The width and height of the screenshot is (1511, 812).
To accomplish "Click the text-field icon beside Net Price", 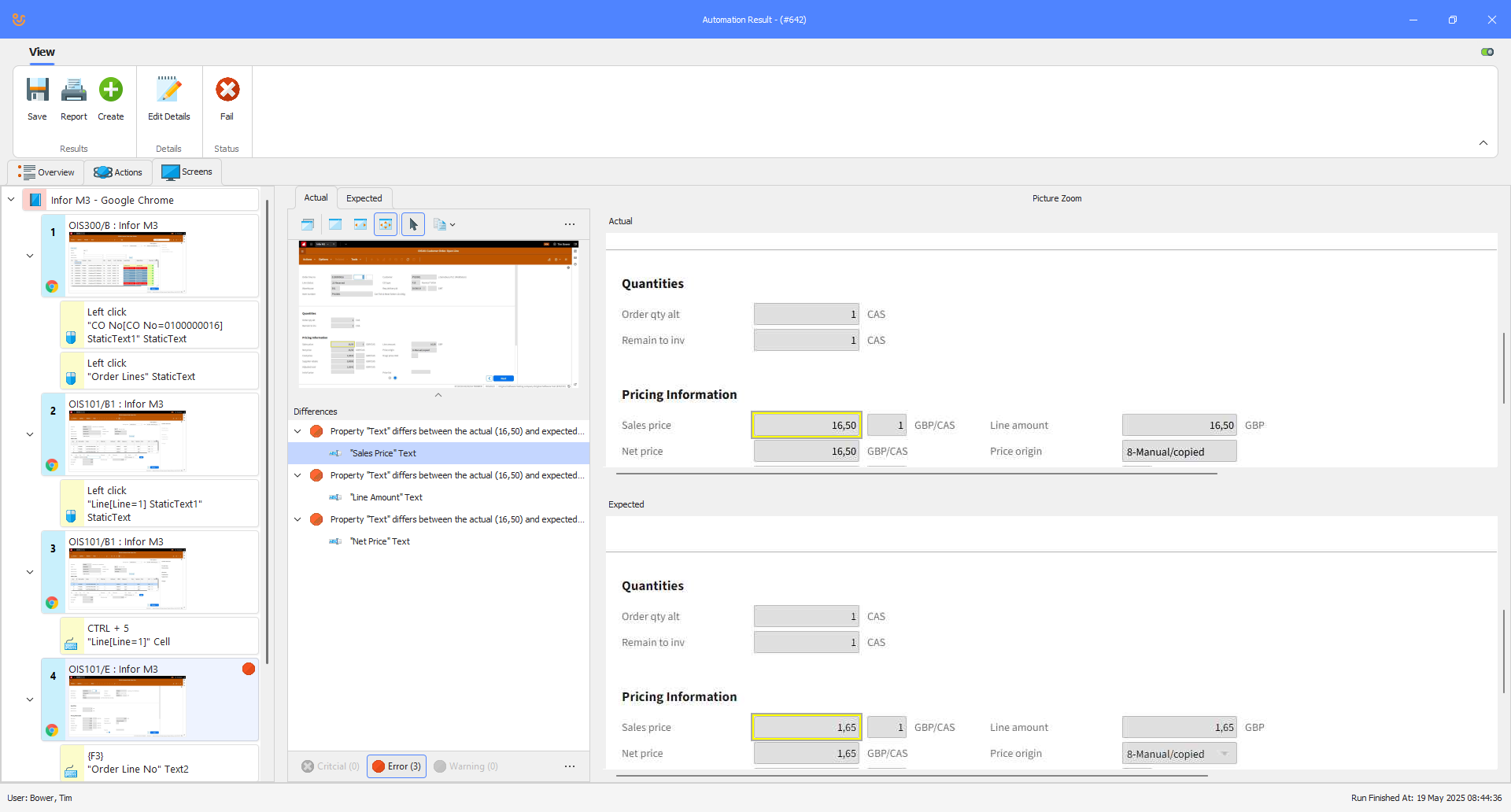I will pyautogui.click(x=335, y=541).
